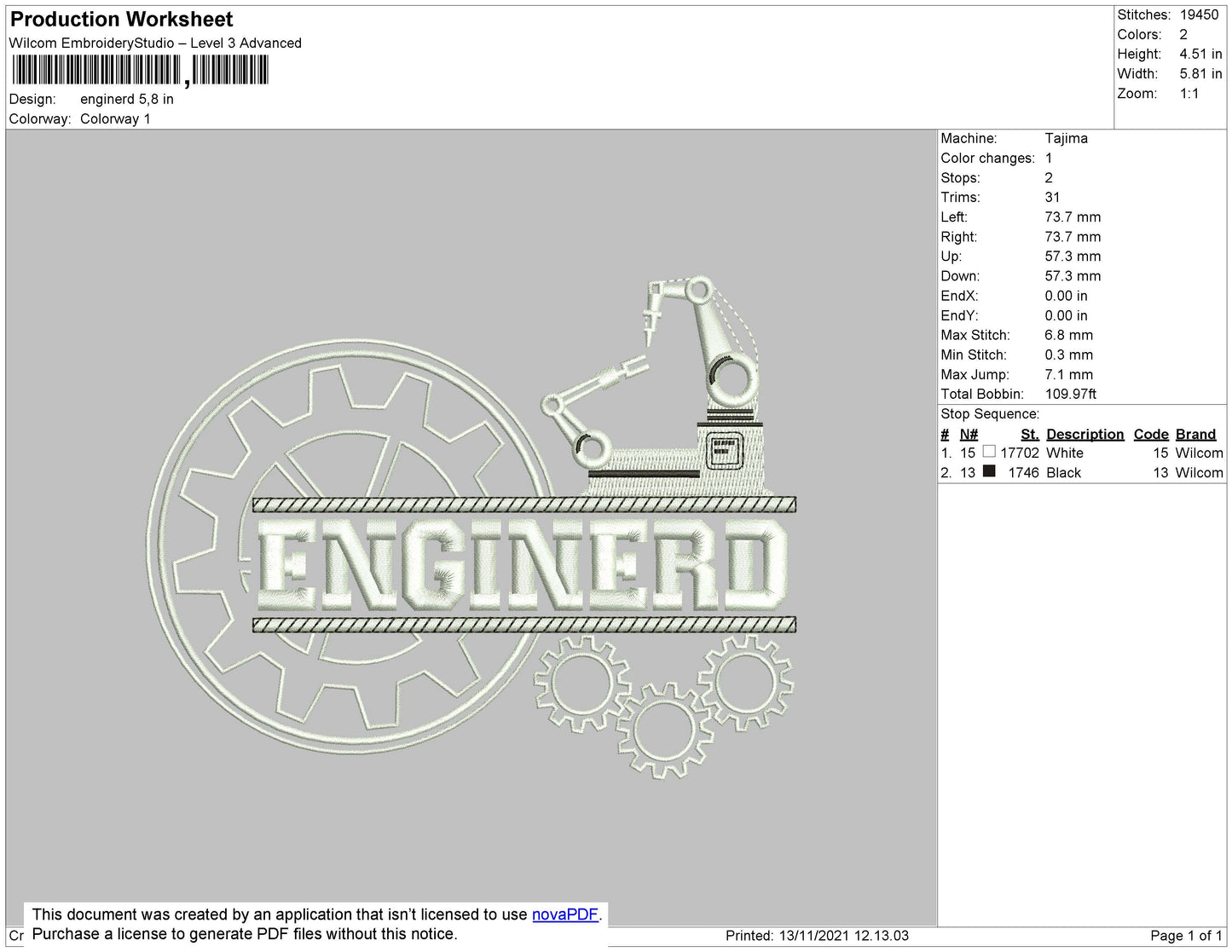The width and height of the screenshot is (1232, 952).
Task: Select the stitches count '19450'
Action: 1199,14
